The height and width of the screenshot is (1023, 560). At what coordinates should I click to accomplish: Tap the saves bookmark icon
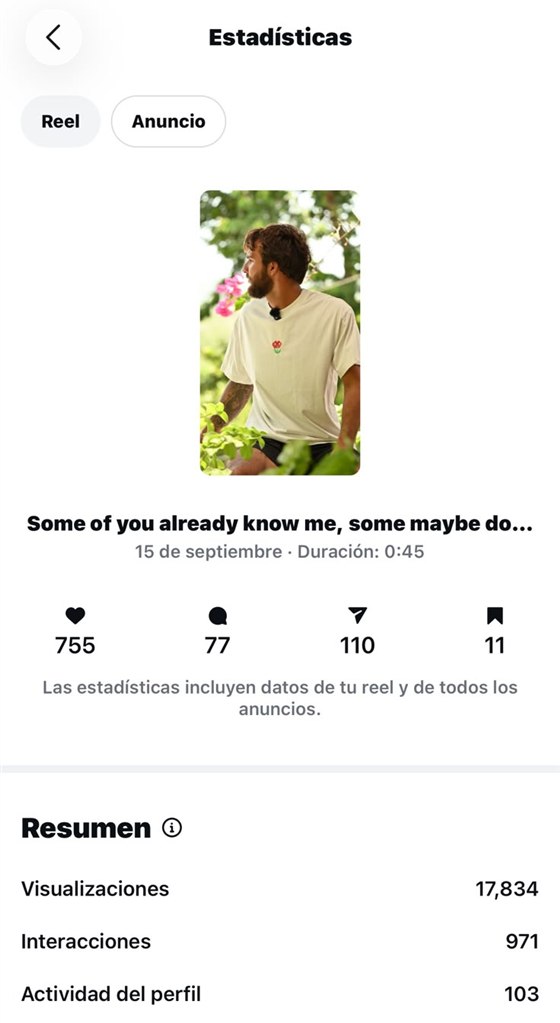coord(495,615)
